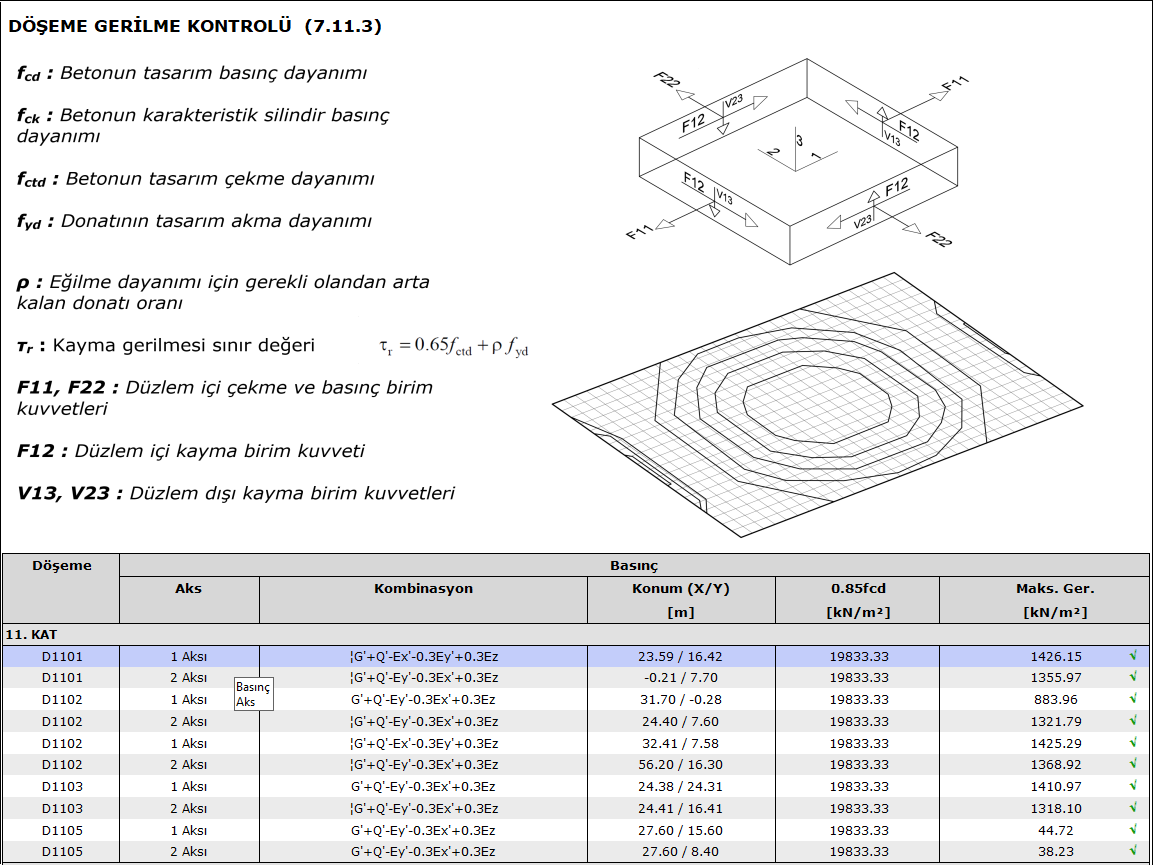Viewport: 1153px width, 865px height.
Task: Click the Döşeme column header
Action: (x=61, y=566)
